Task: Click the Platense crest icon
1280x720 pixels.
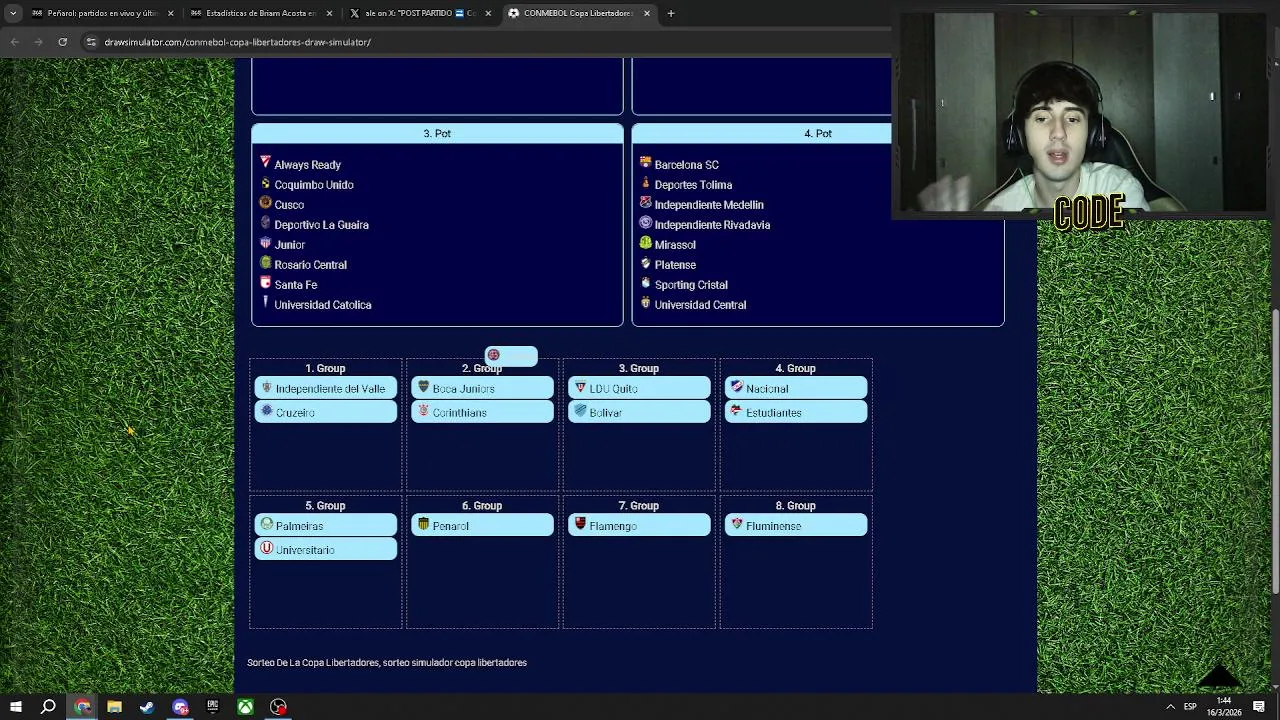Action: [645, 263]
